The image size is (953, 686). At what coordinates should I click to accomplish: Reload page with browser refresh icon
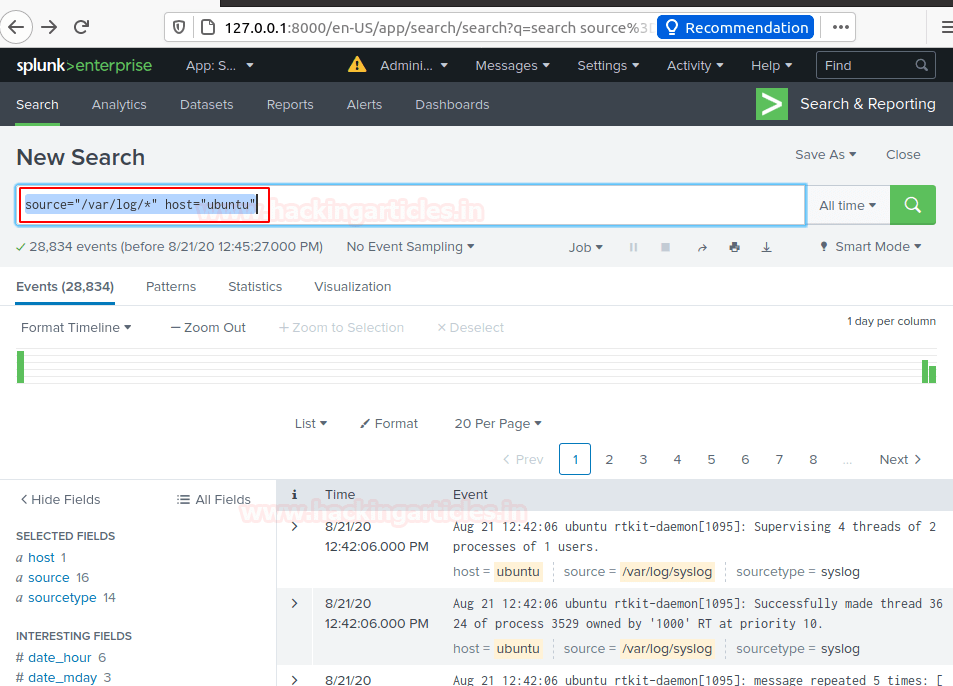(82, 27)
